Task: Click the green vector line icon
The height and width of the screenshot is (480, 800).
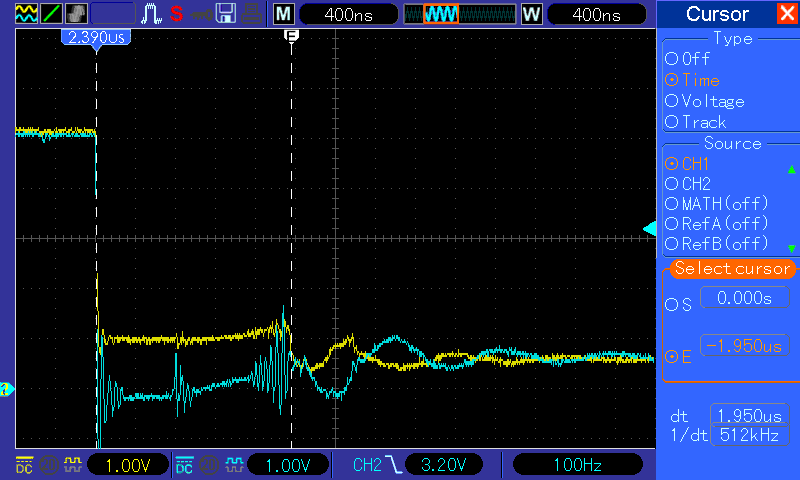Action: pyautogui.click(x=51, y=14)
